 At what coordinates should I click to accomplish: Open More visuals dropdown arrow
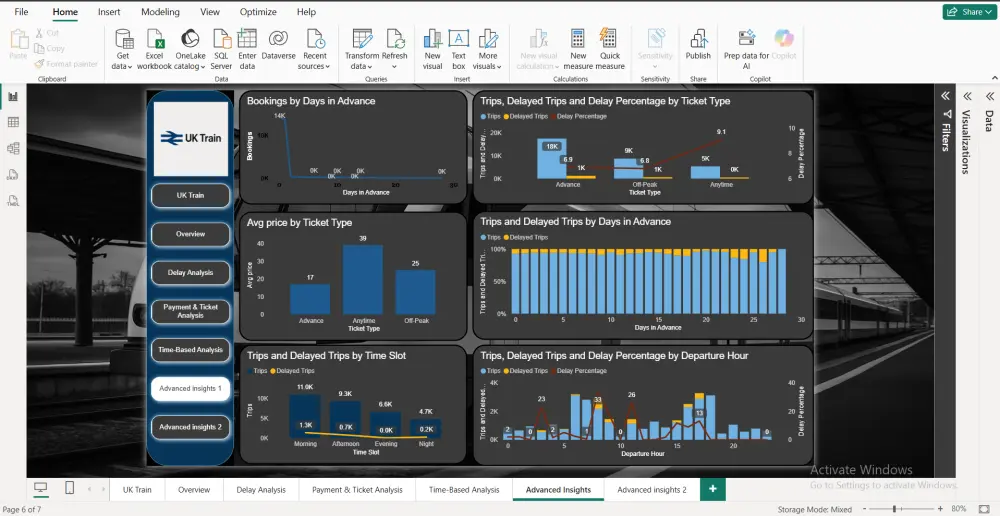(x=499, y=66)
